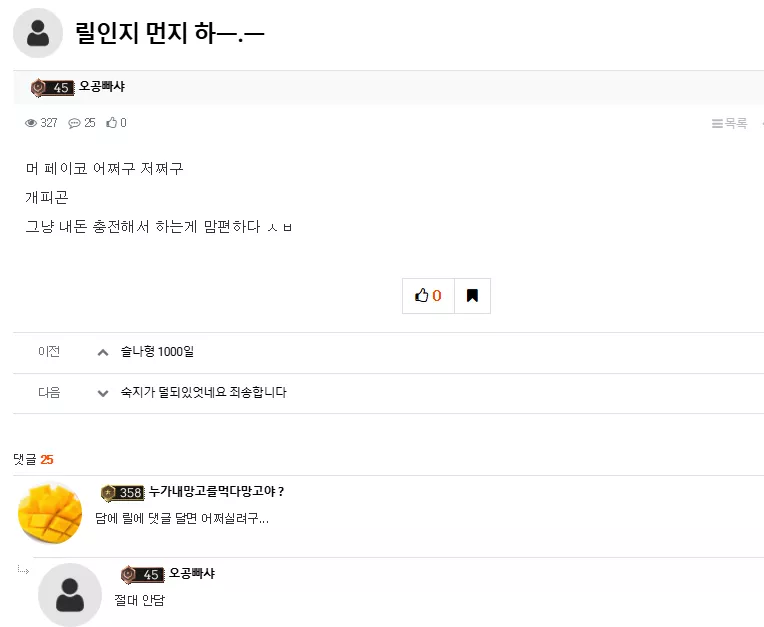
Task: Click the view count eye icon
Action: (31, 123)
